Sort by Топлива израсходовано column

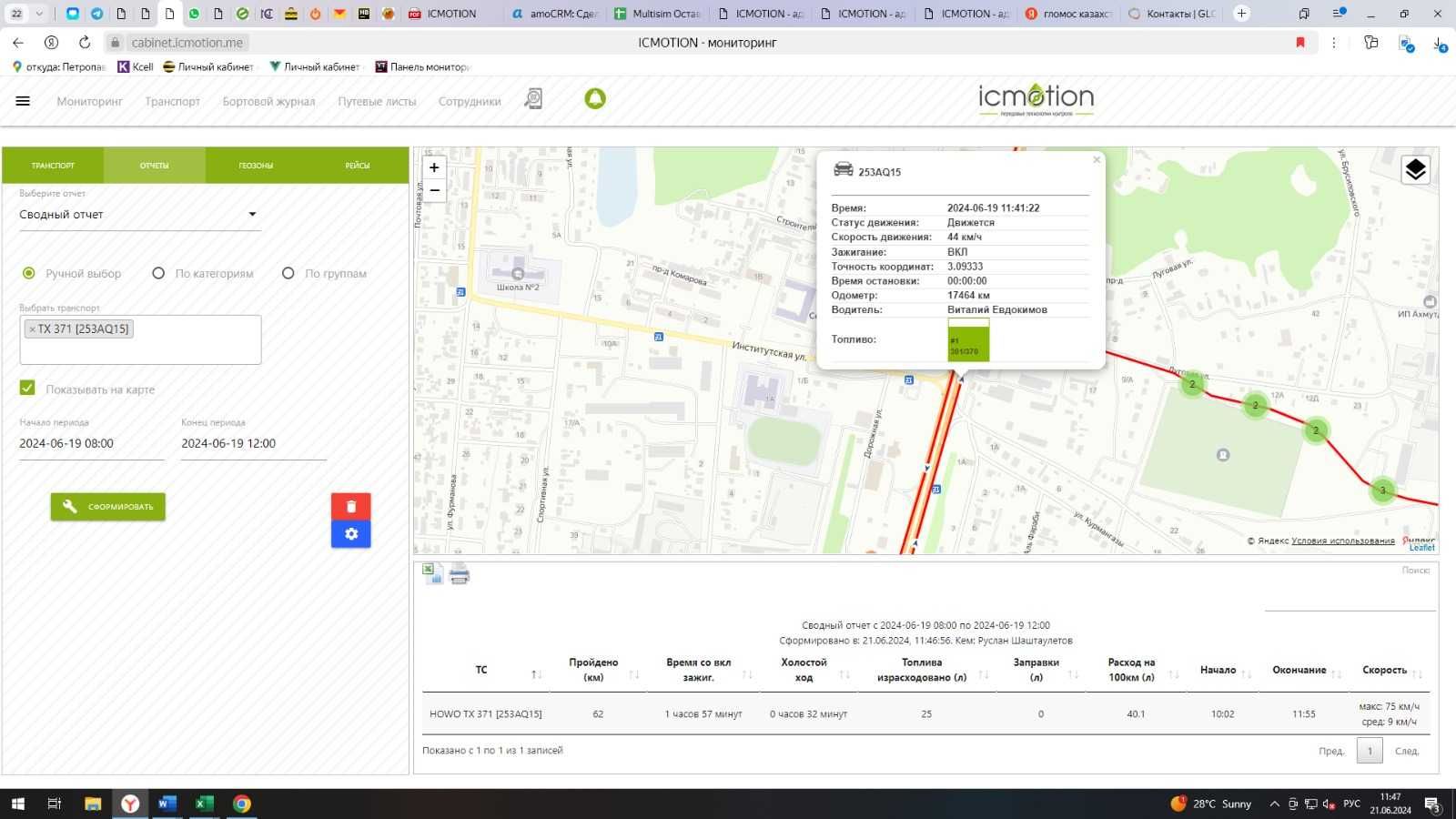pos(984,674)
